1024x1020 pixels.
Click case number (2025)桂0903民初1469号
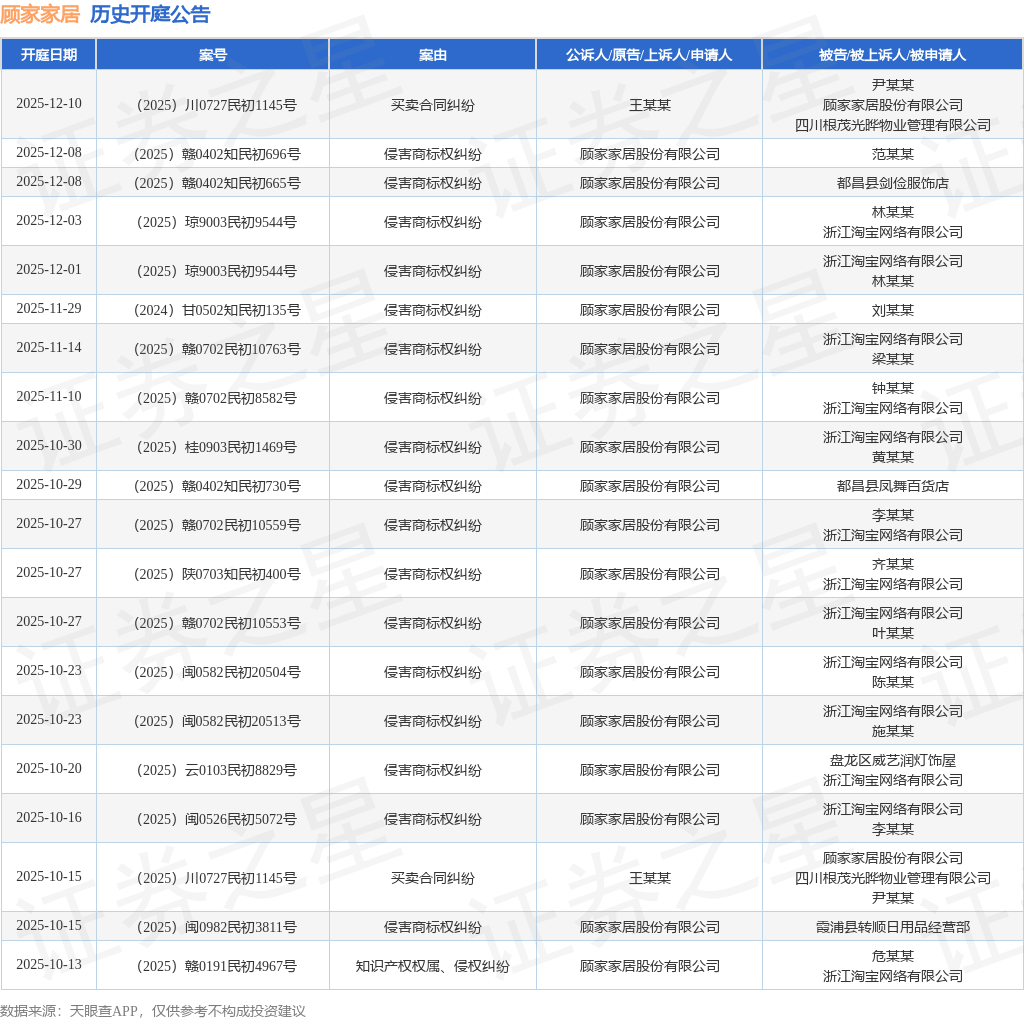217,447
